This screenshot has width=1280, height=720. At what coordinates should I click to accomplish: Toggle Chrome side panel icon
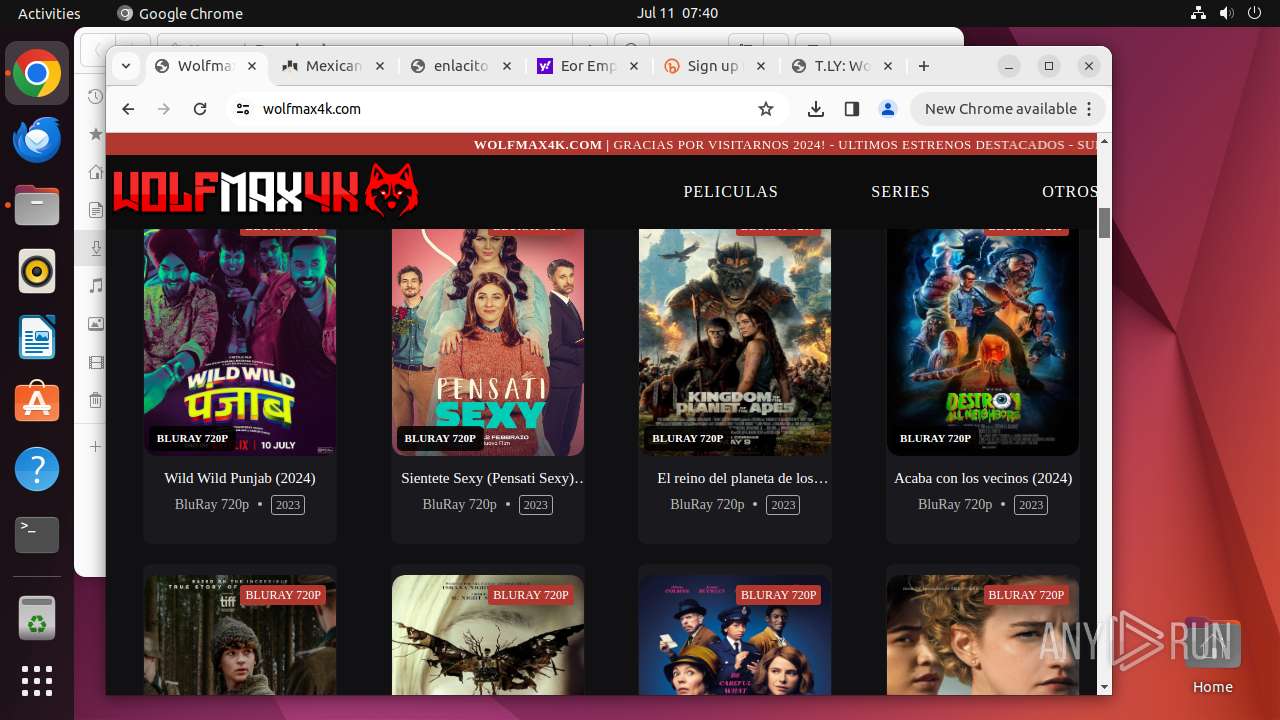click(x=852, y=109)
